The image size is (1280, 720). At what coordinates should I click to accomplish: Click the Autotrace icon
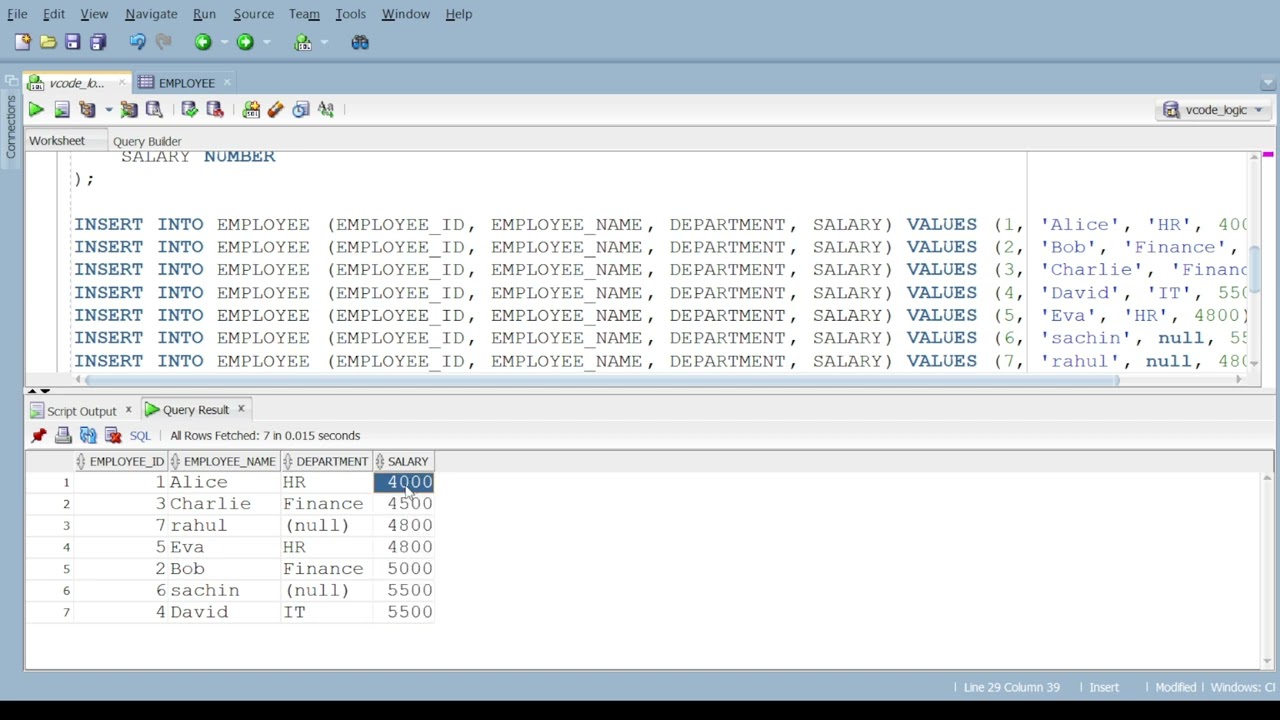tap(129, 110)
